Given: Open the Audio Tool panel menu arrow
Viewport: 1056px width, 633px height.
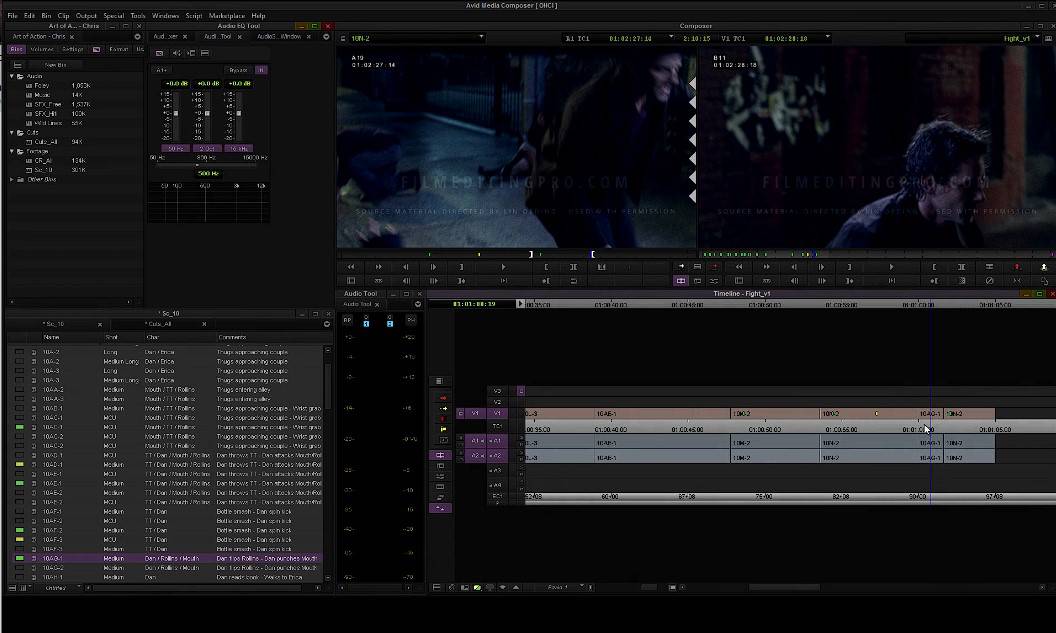Looking at the screenshot, I should pyautogui.click(x=418, y=304).
